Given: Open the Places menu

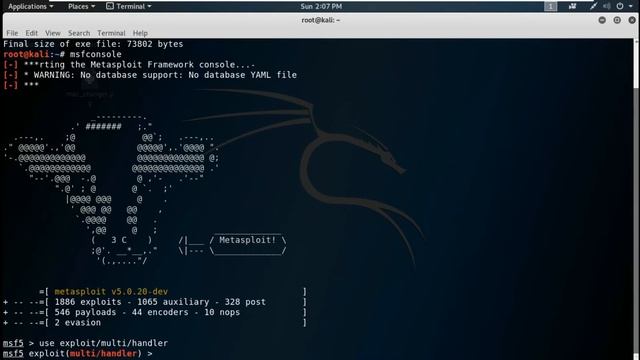Looking at the screenshot, I should [x=81, y=6].
